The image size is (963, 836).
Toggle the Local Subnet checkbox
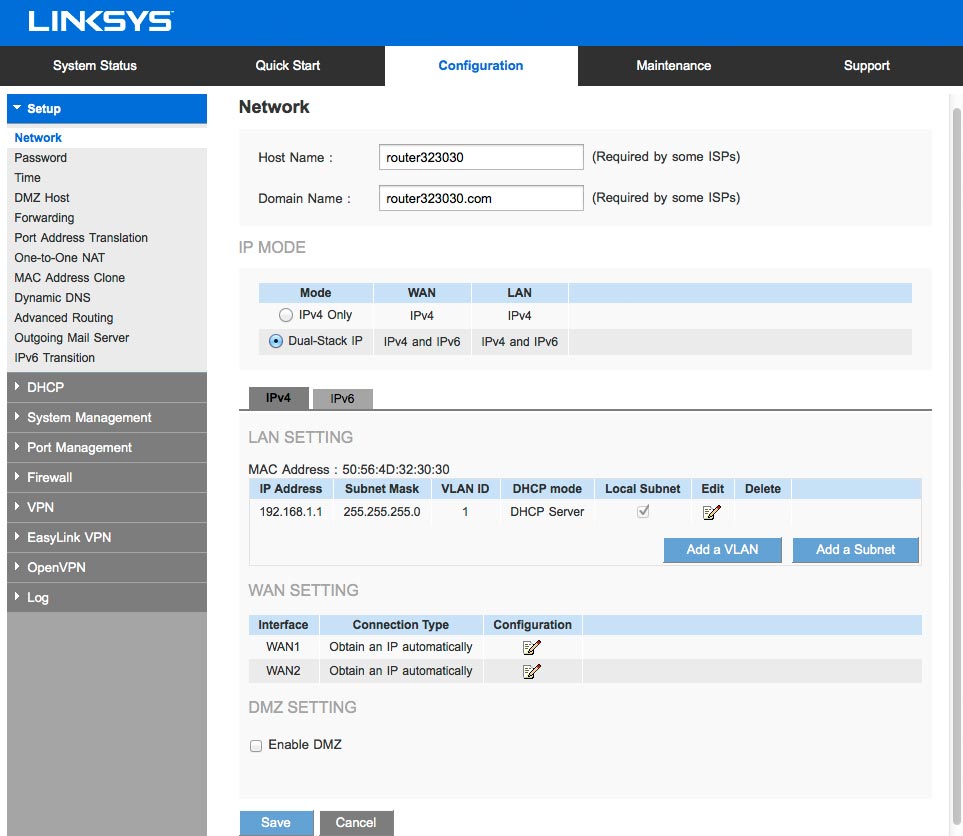click(x=643, y=512)
